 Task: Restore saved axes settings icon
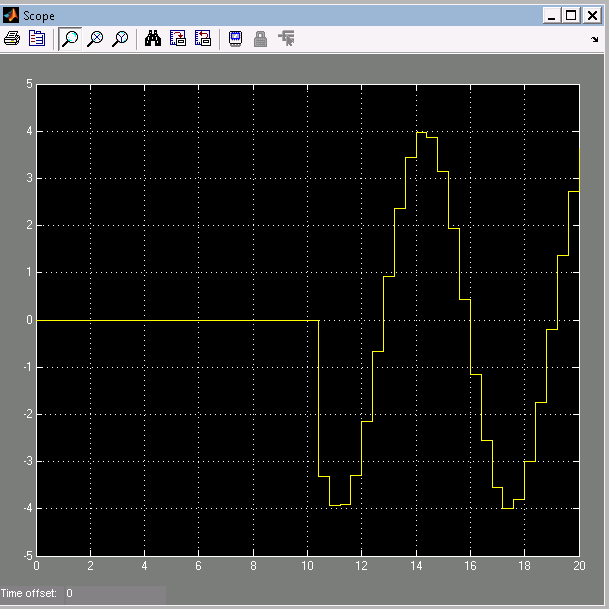[x=203, y=38]
